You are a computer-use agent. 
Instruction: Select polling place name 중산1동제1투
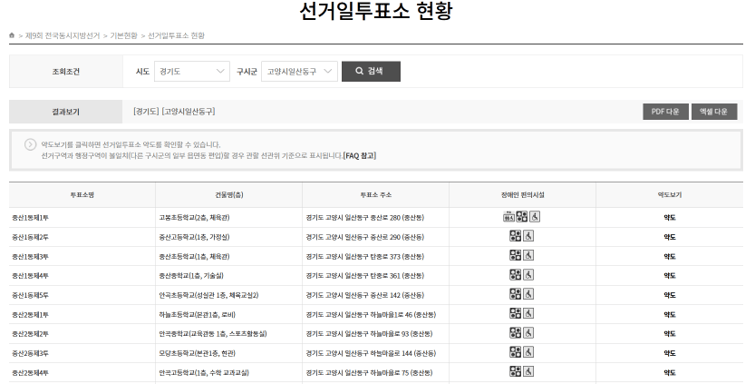30,218
